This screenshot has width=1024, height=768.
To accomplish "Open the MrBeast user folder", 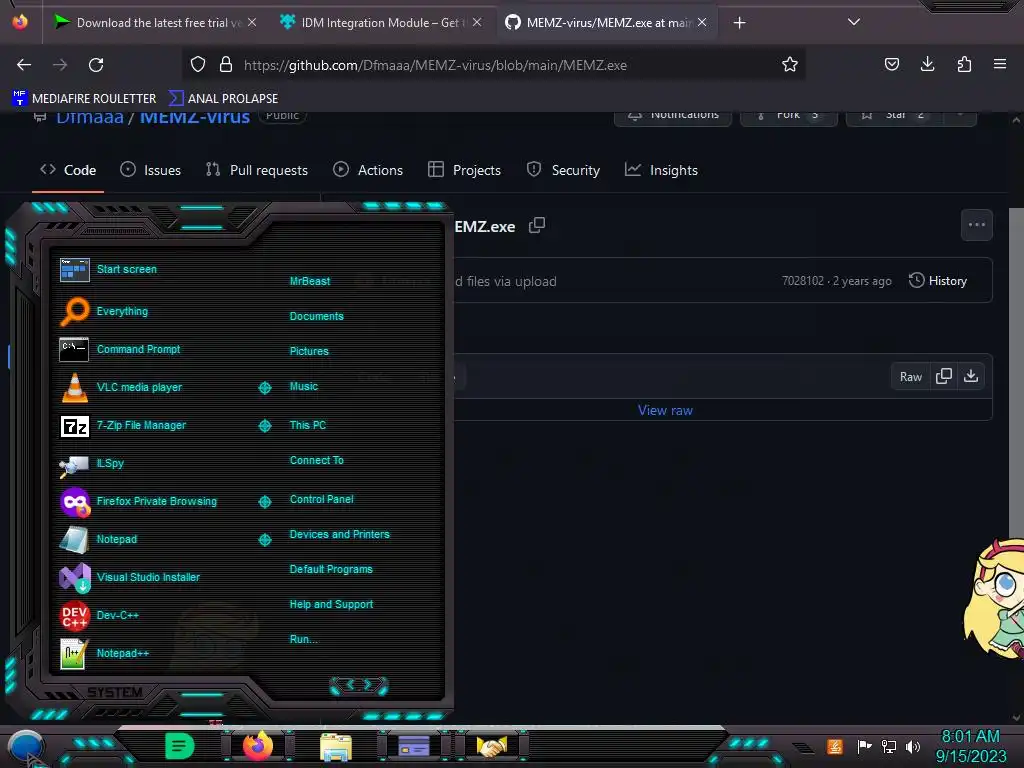I will [310, 281].
